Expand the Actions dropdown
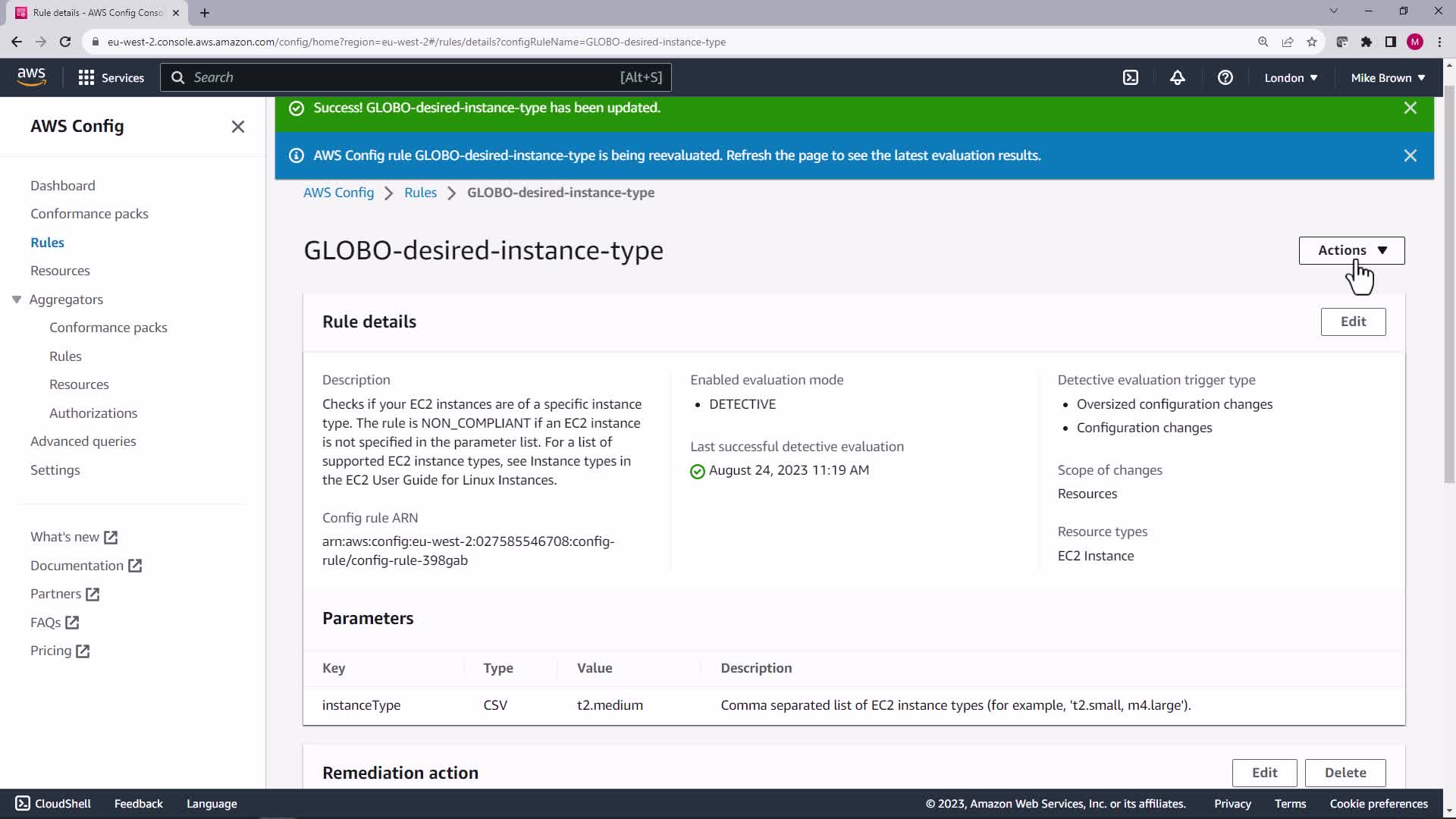 pyautogui.click(x=1351, y=250)
